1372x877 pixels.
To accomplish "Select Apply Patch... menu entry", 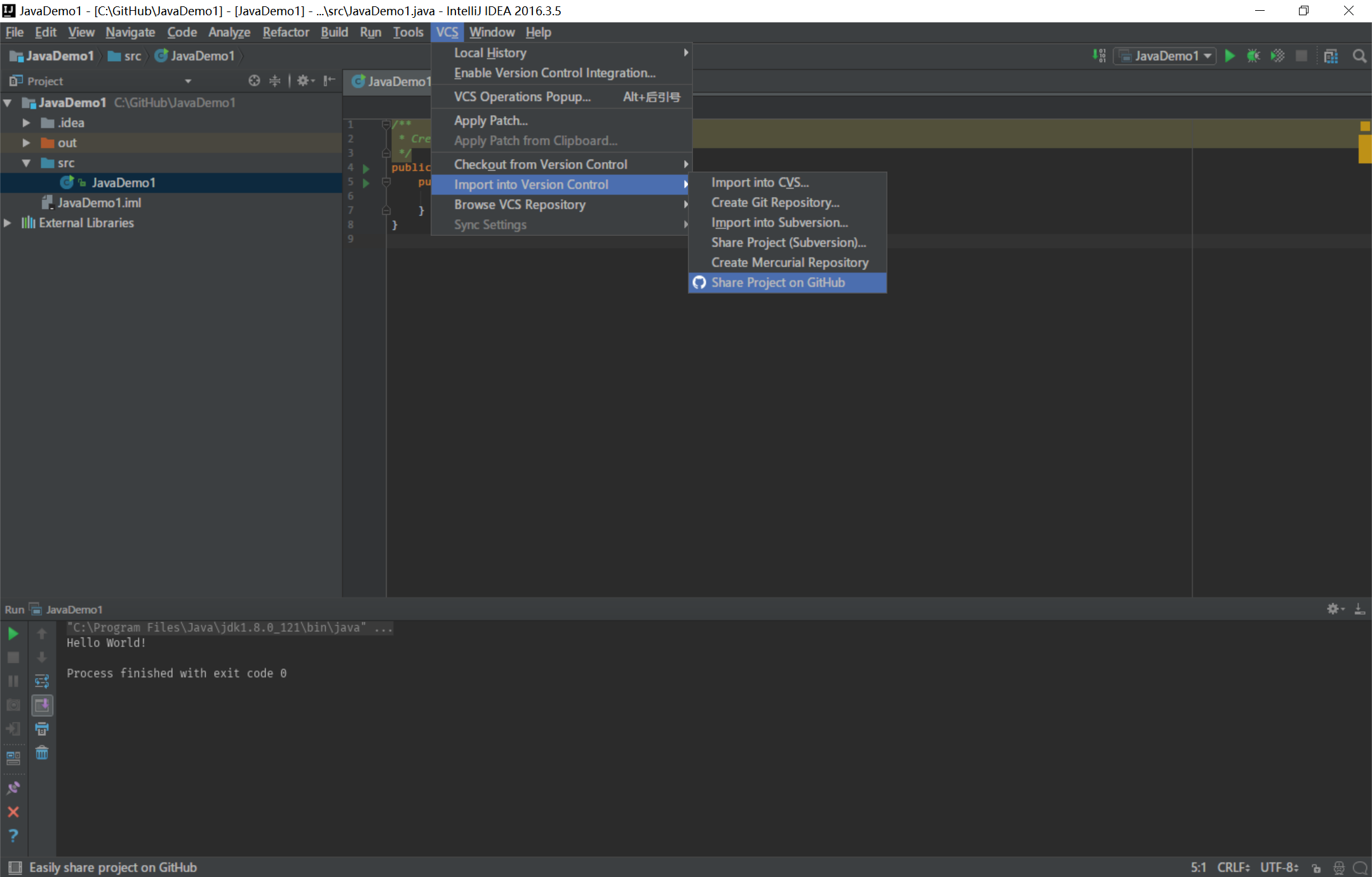I will [562, 121].
